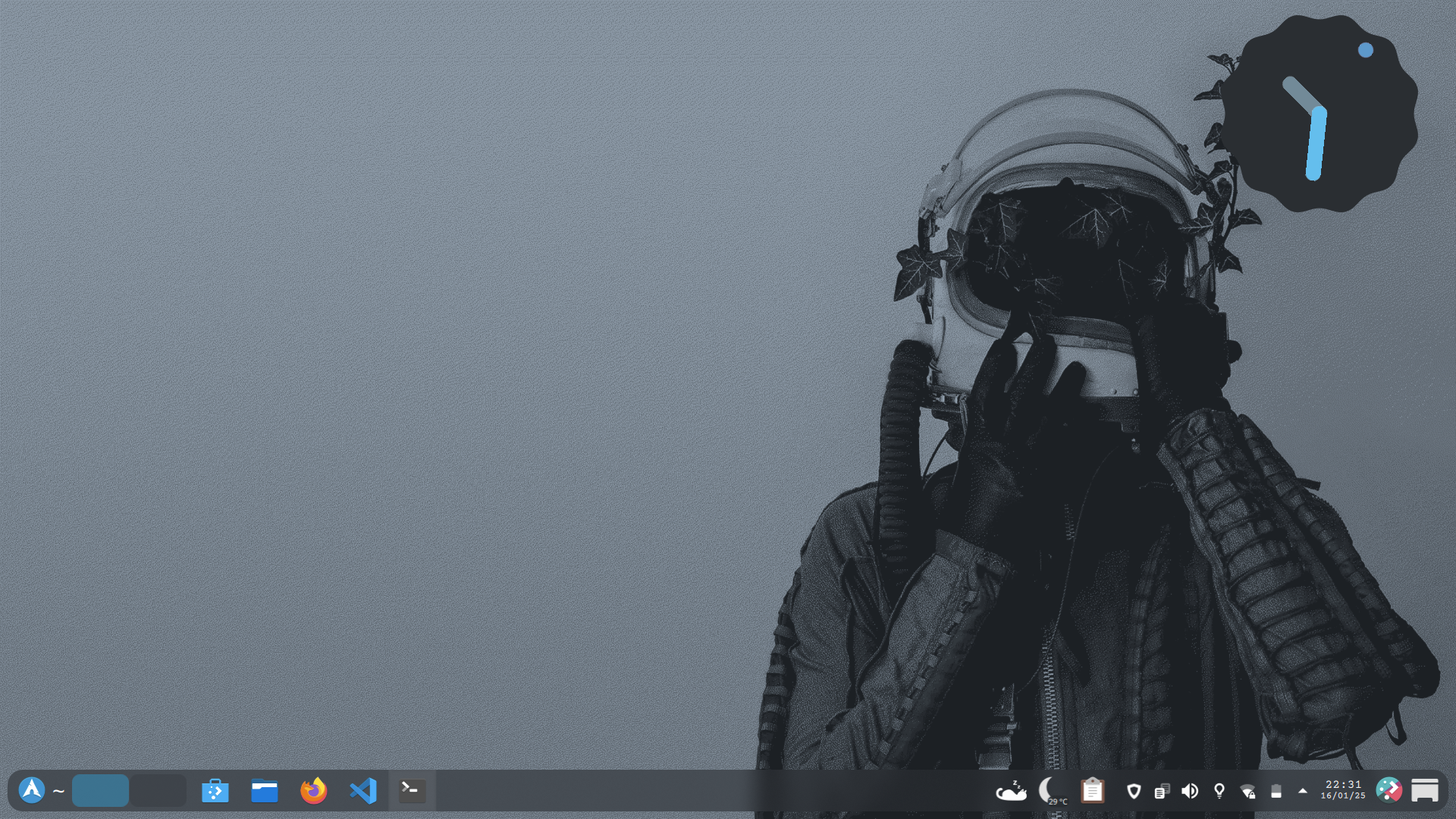Open calendar from the 22:31 clock
This screenshot has height=819, width=1456.
point(1343,790)
